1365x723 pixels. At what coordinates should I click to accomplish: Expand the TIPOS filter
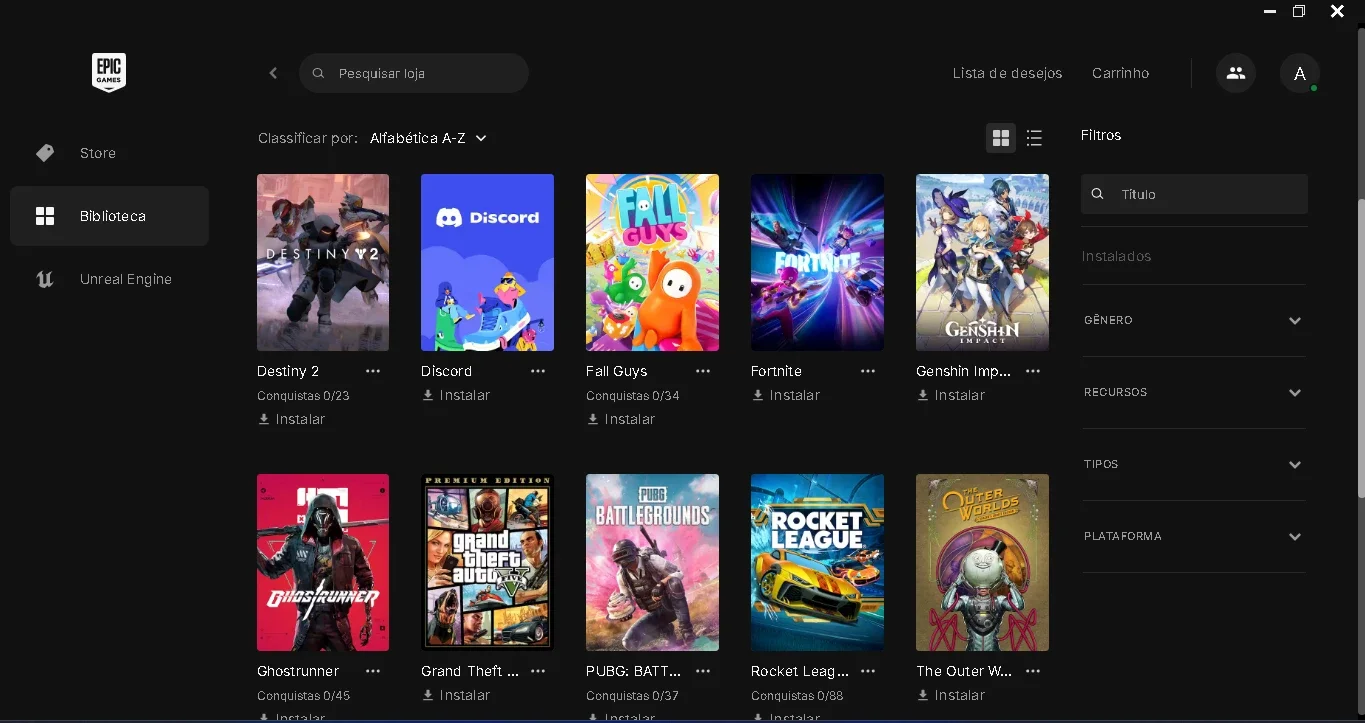click(x=1194, y=464)
